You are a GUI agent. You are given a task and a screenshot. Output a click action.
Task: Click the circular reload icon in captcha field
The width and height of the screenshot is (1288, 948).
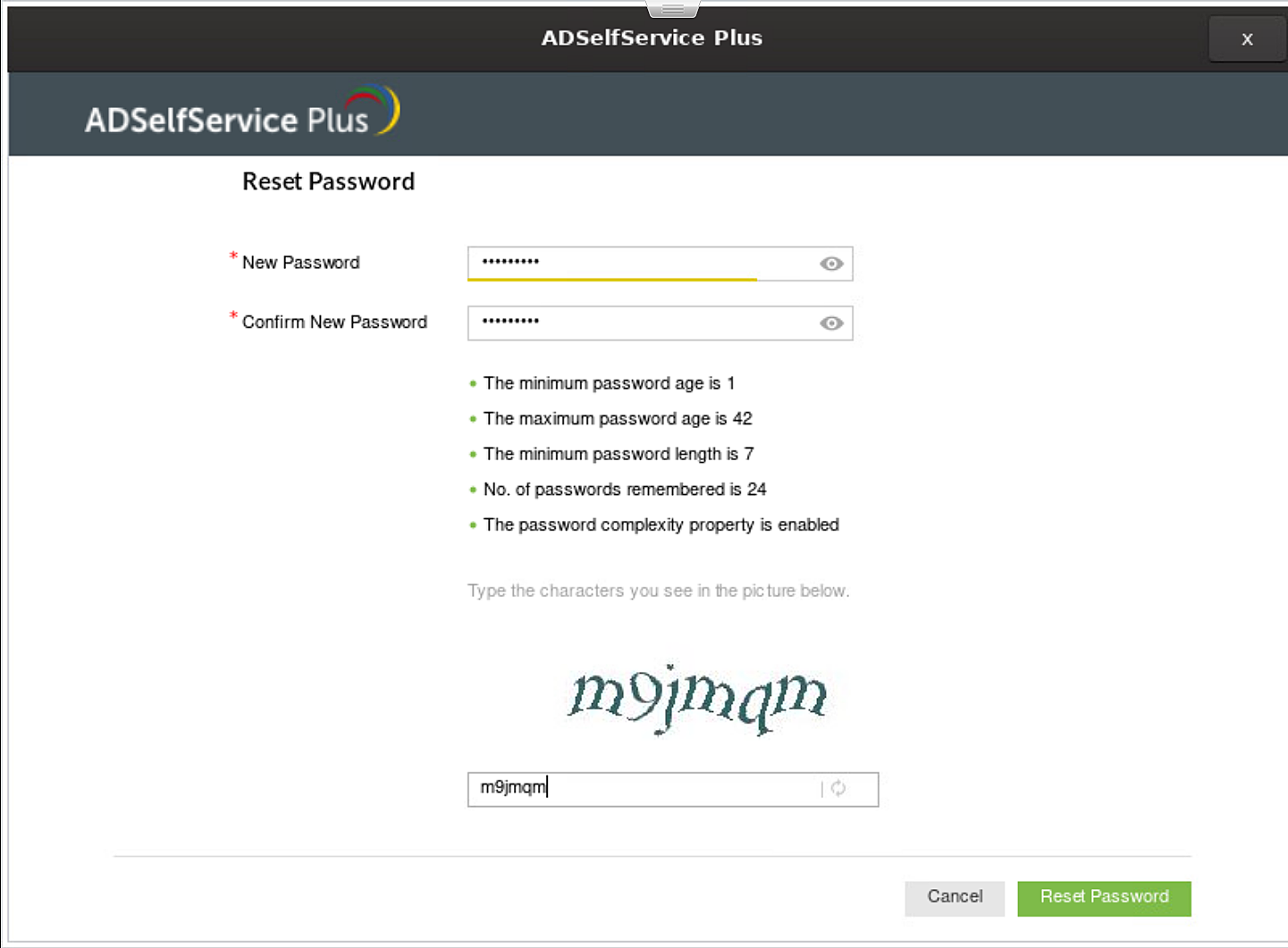(x=838, y=788)
